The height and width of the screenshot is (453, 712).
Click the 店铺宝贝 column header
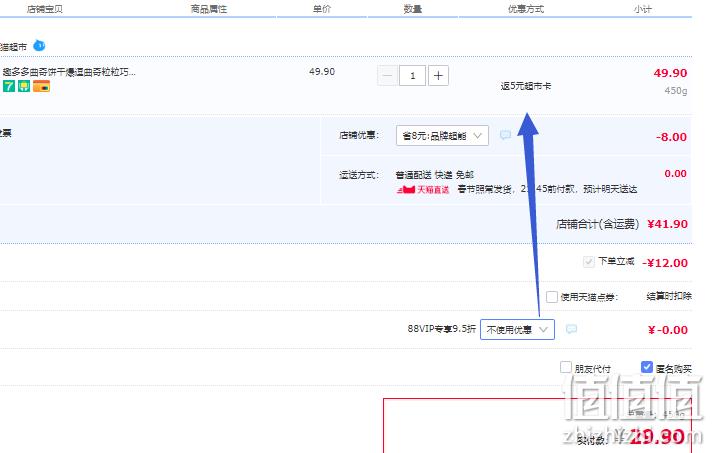tap(44, 9)
